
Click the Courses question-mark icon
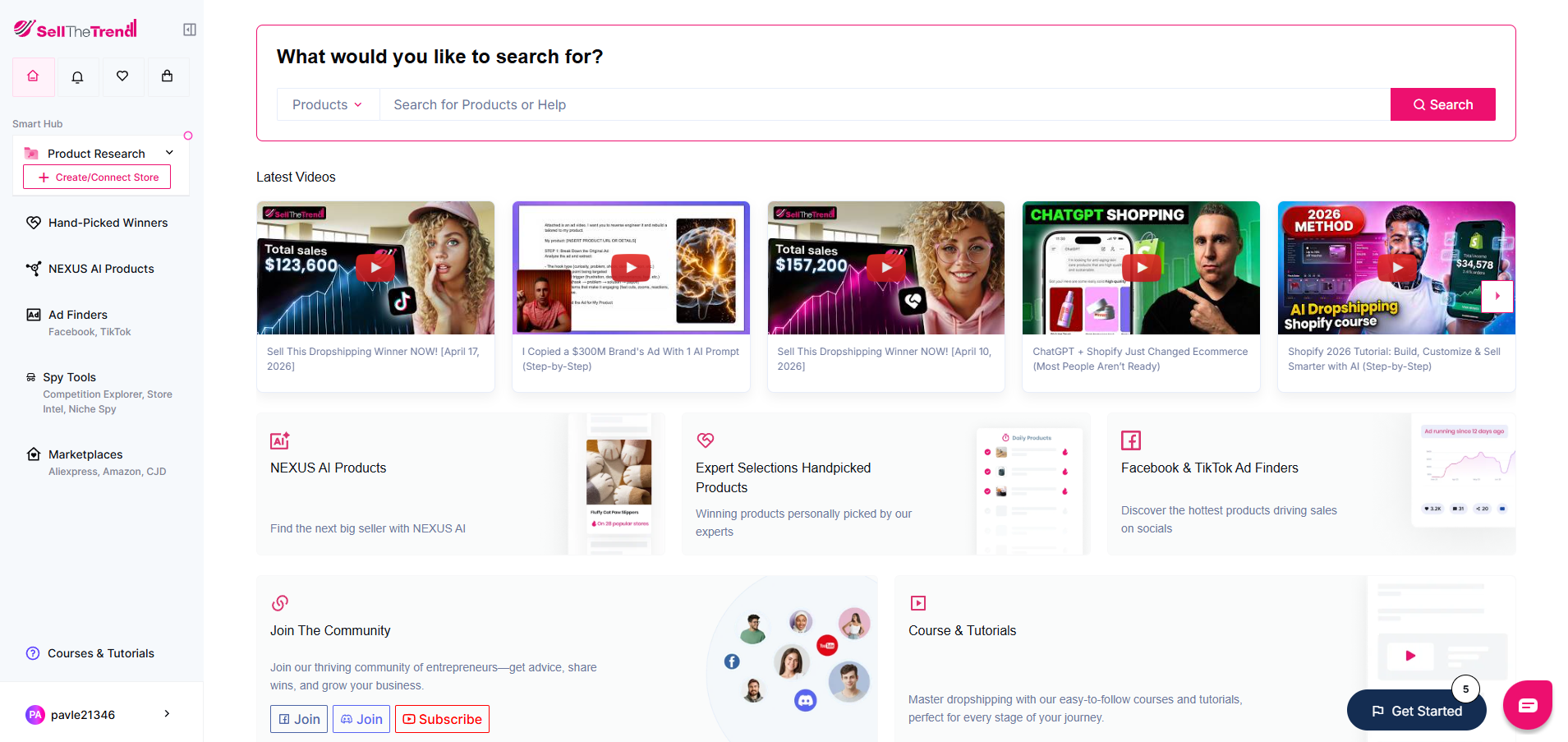tap(33, 653)
